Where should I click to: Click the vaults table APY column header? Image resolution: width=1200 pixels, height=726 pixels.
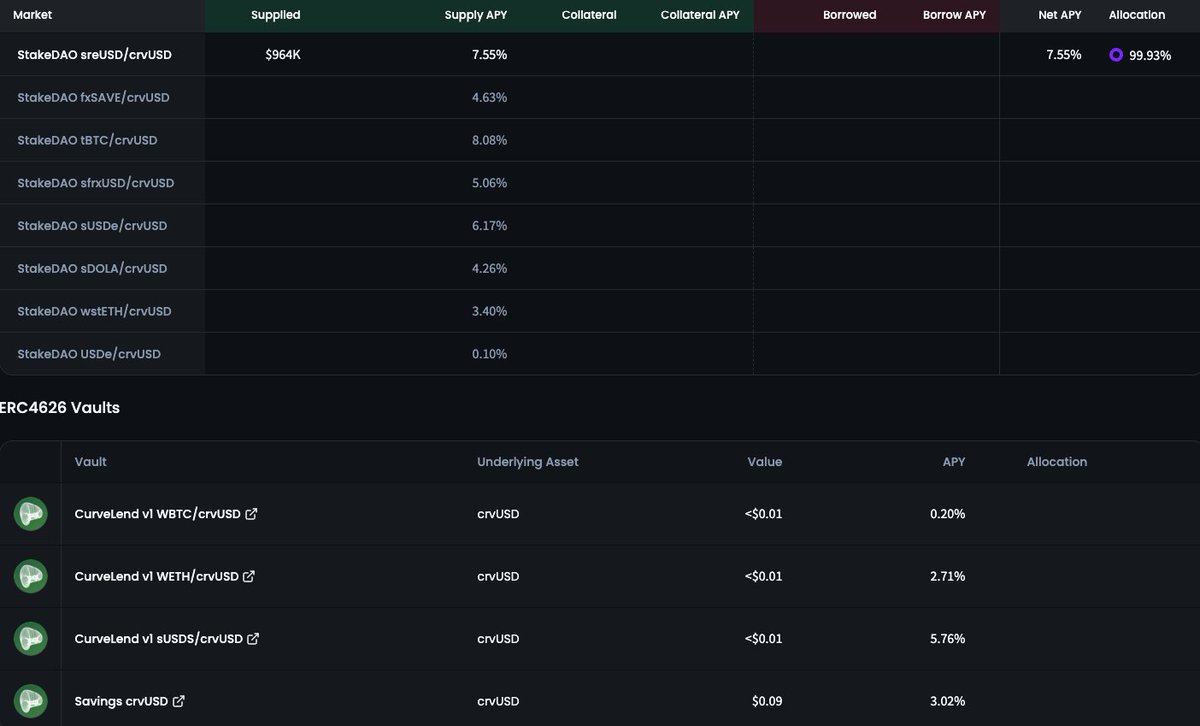pos(954,462)
